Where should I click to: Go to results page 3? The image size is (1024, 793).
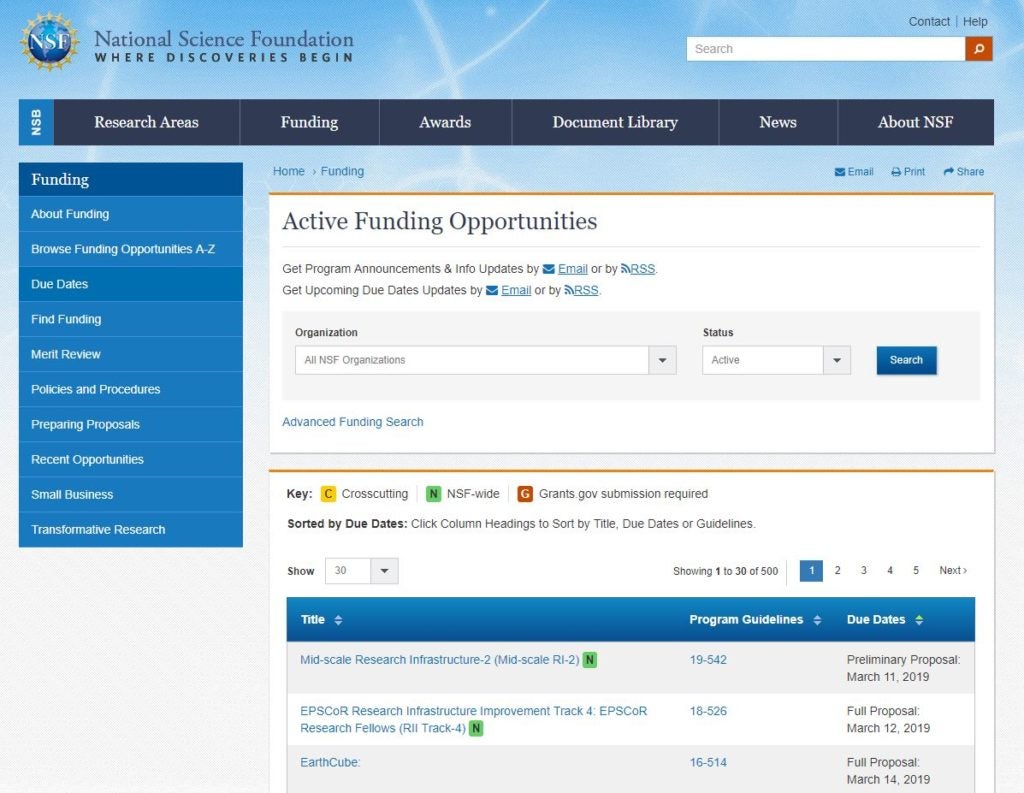tap(863, 570)
